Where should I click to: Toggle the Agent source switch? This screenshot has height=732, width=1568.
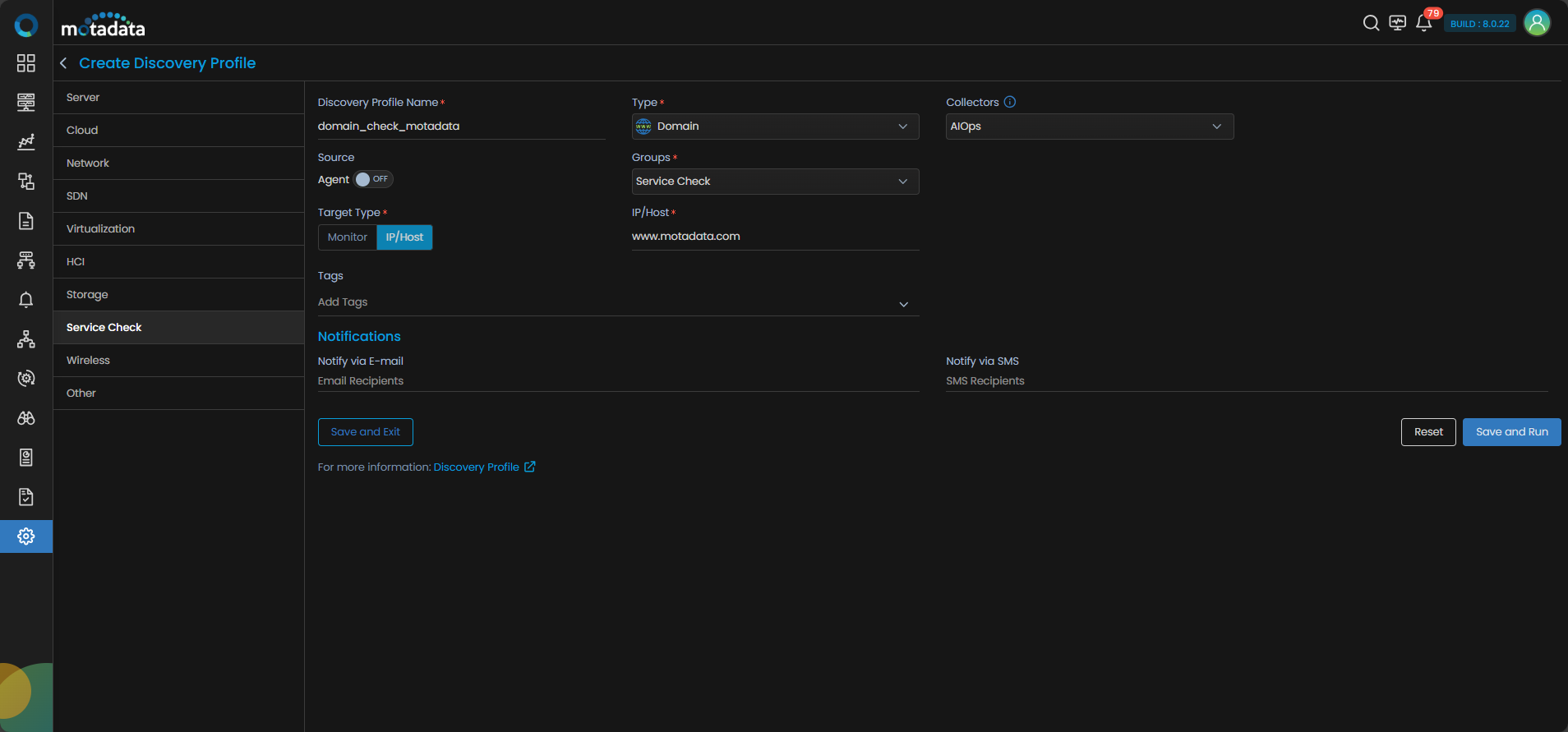tap(373, 179)
